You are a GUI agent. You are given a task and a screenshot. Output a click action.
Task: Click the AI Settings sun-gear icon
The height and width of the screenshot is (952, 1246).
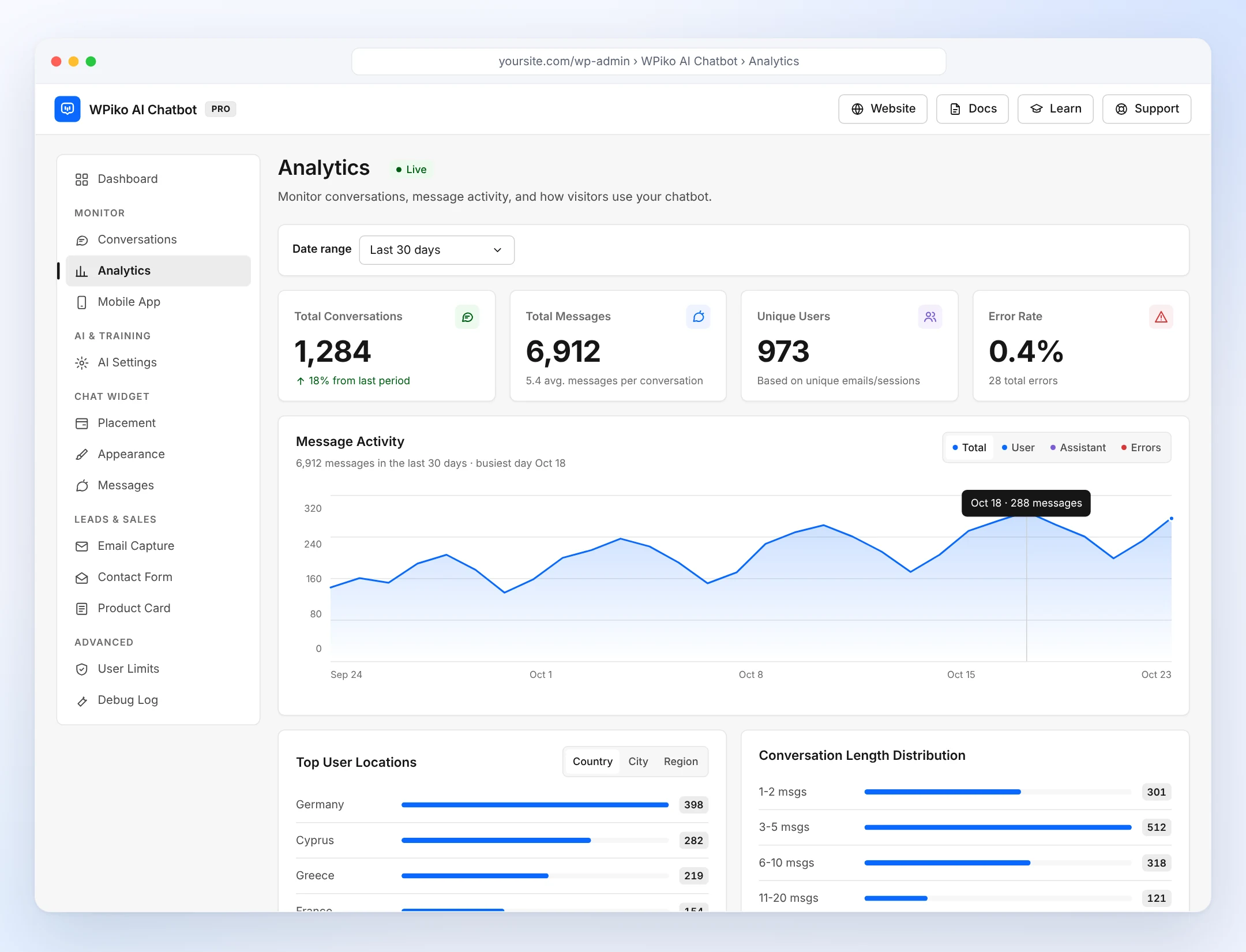pyautogui.click(x=82, y=363)
